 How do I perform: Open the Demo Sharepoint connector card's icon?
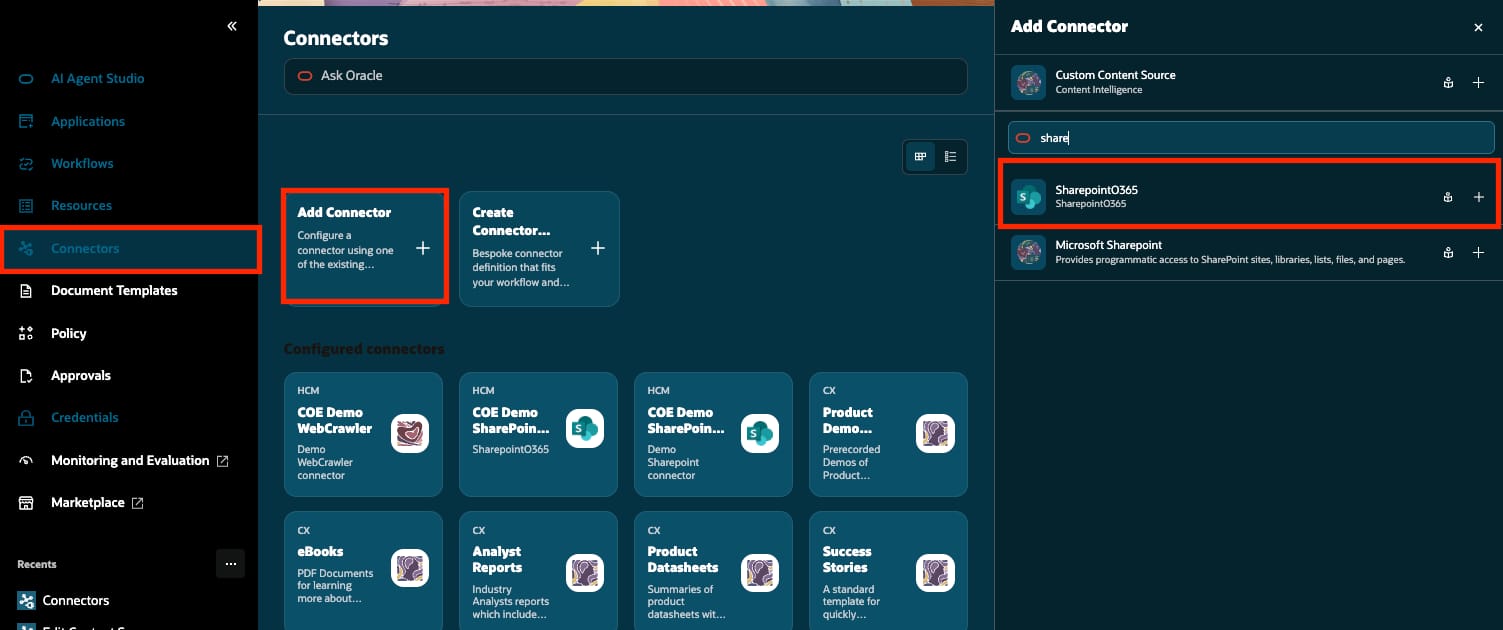click(x=760, y=433)
